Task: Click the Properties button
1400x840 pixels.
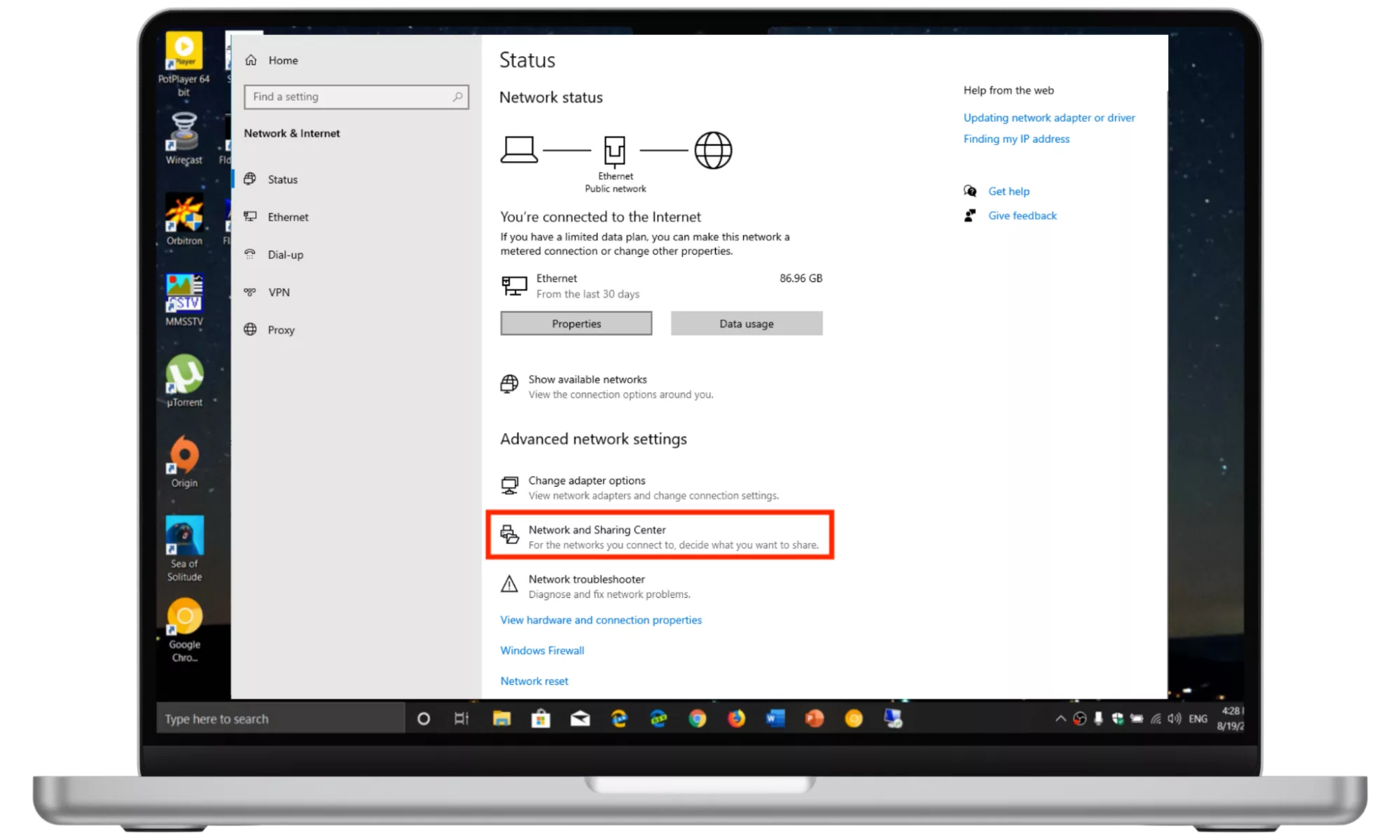Action: 576,323
